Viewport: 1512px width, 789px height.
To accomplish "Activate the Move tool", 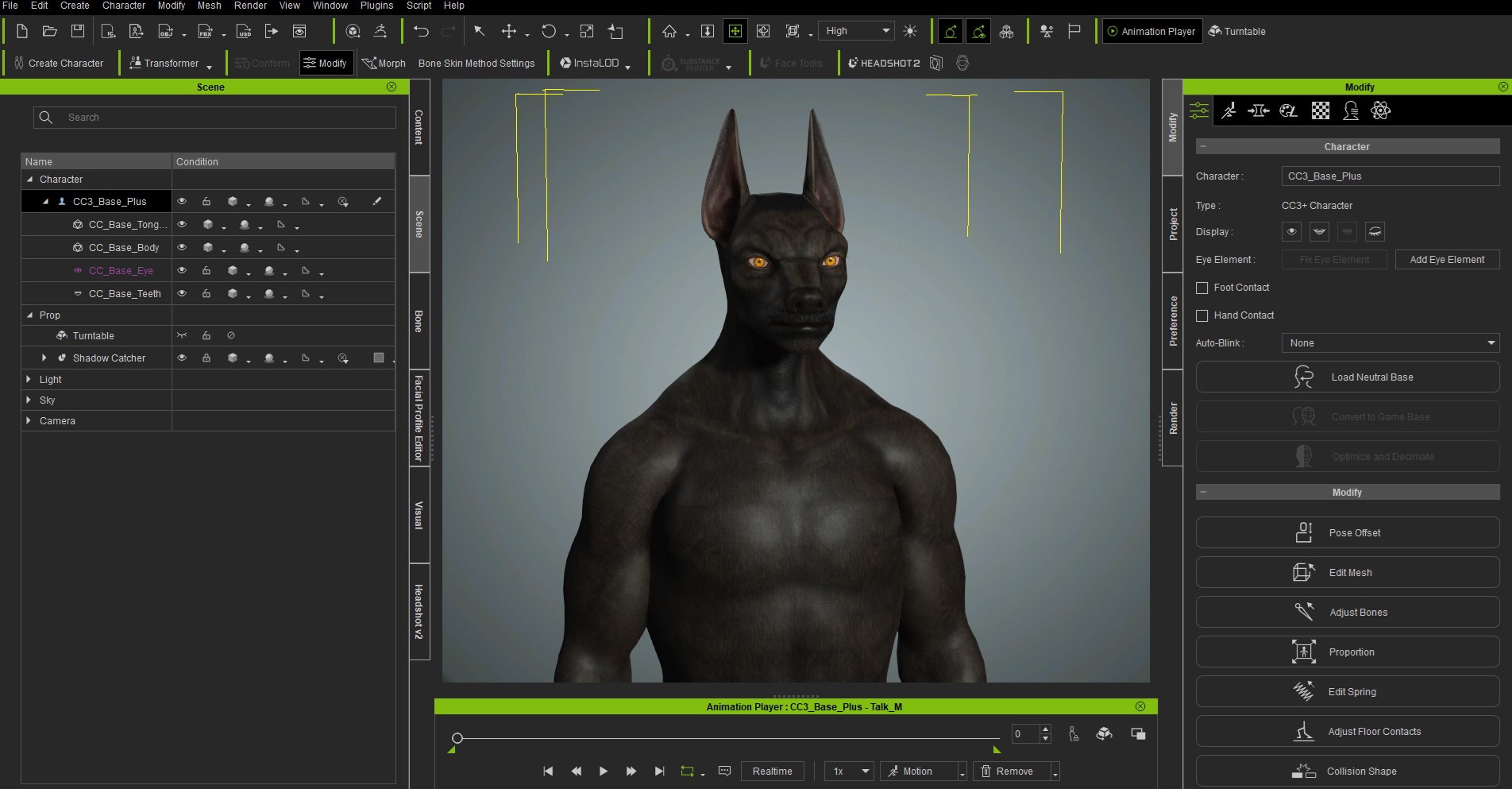I will tap(509, 31).
